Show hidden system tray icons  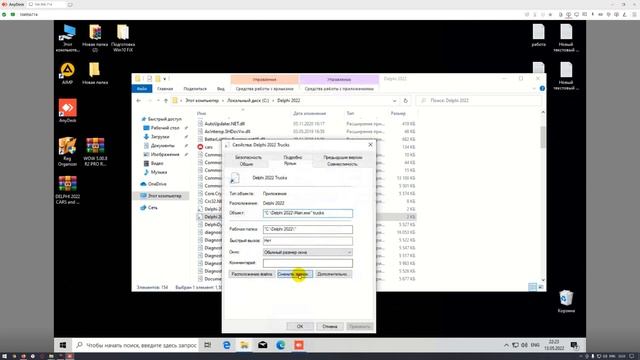(x=506, y=345)
